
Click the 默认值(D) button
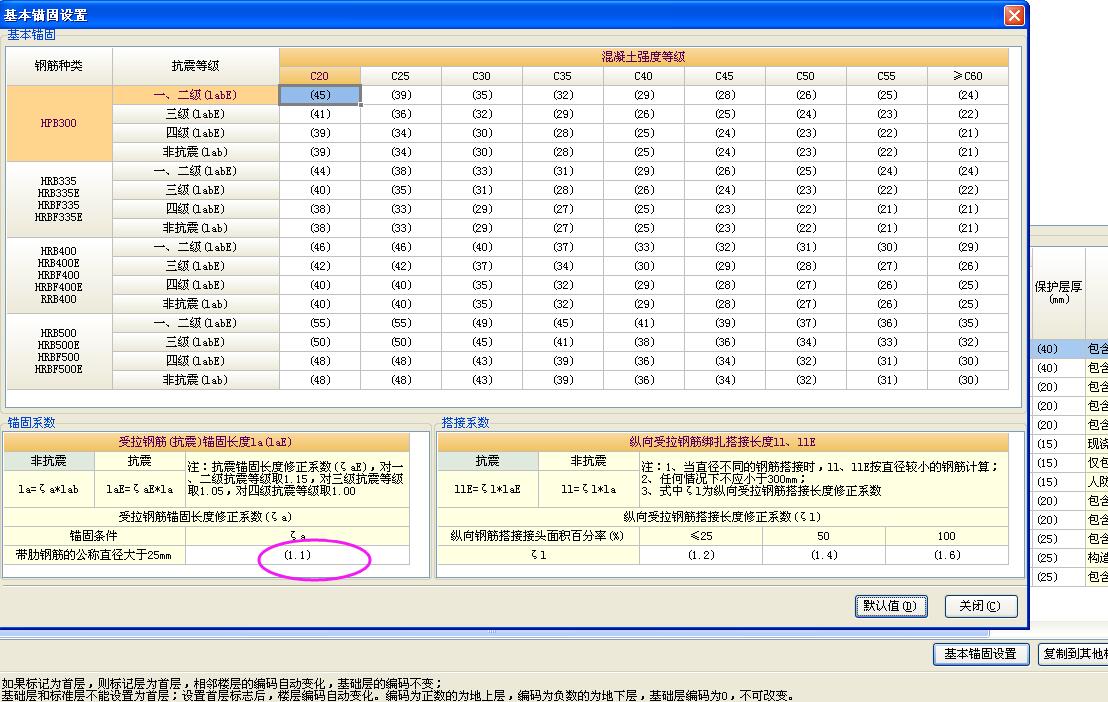[x=890, y=606]
